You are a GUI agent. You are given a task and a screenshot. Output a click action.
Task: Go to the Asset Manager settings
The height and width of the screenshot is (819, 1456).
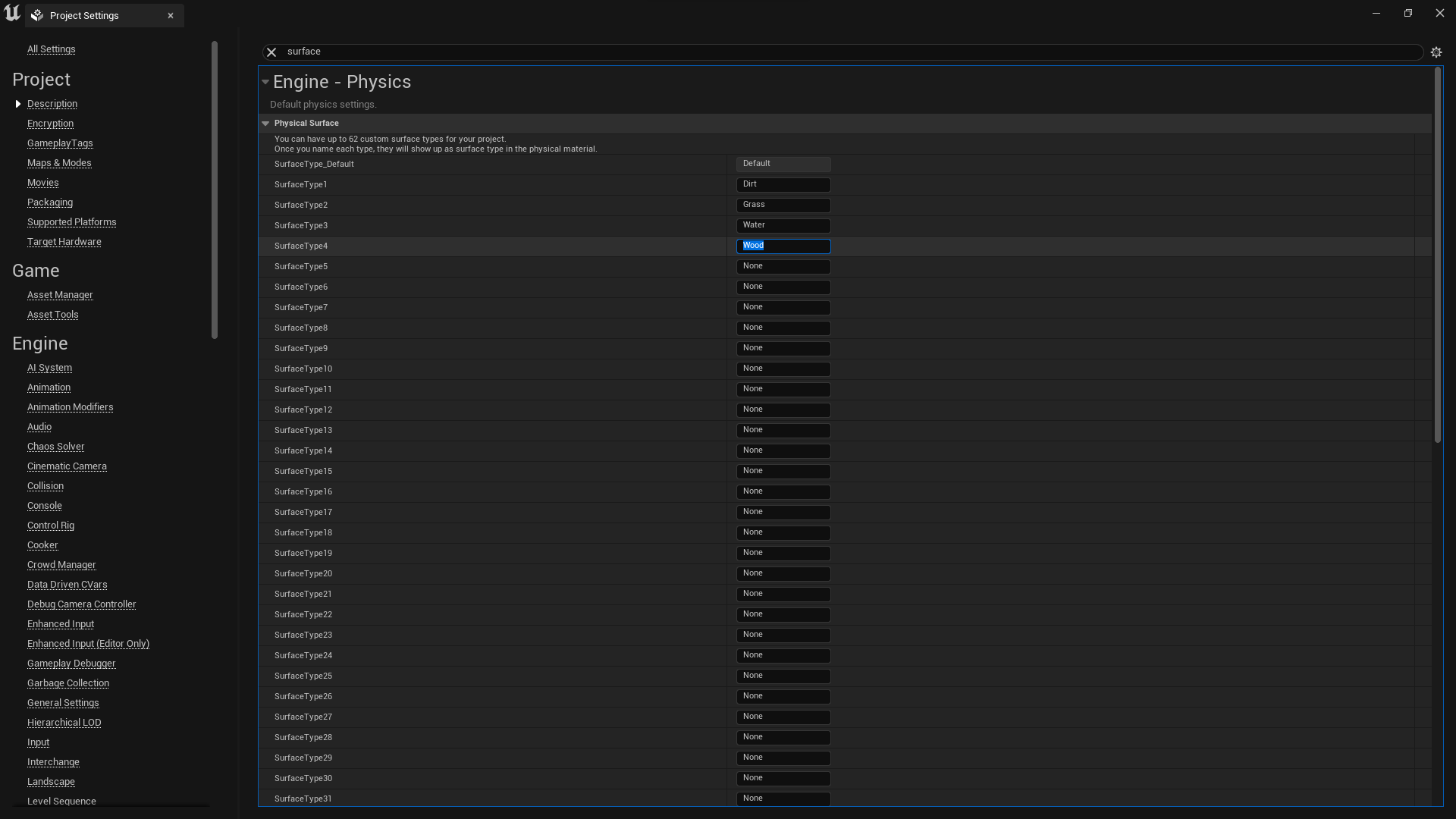pyautogui.click(x=60, y=294)
